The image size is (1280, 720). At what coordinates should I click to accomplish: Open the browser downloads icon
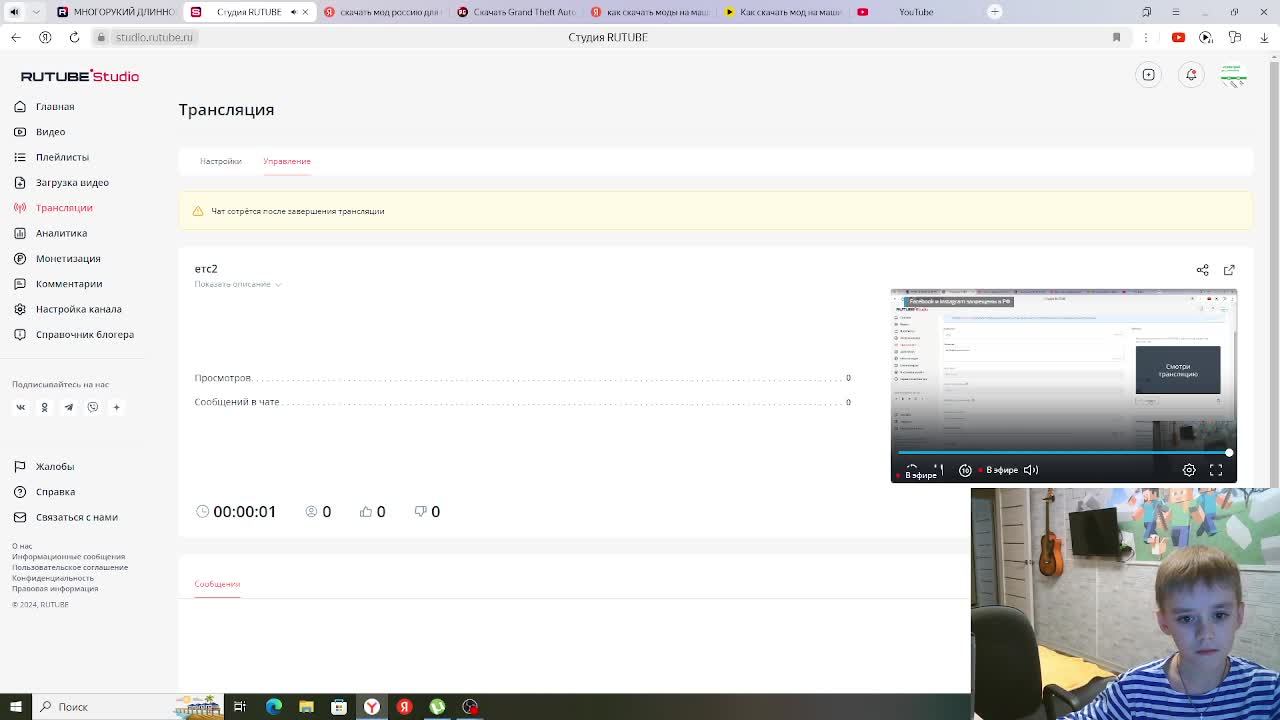pos(1264,37)
